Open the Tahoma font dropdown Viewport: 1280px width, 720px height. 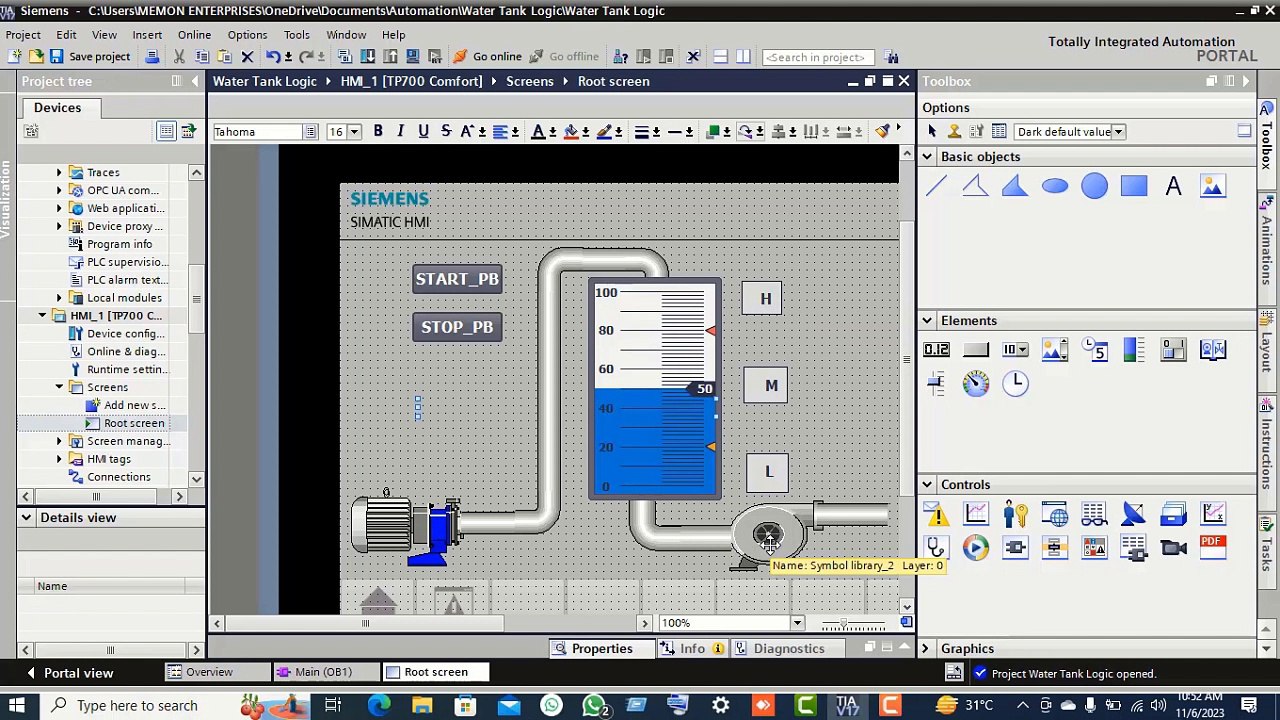point(311,132)
